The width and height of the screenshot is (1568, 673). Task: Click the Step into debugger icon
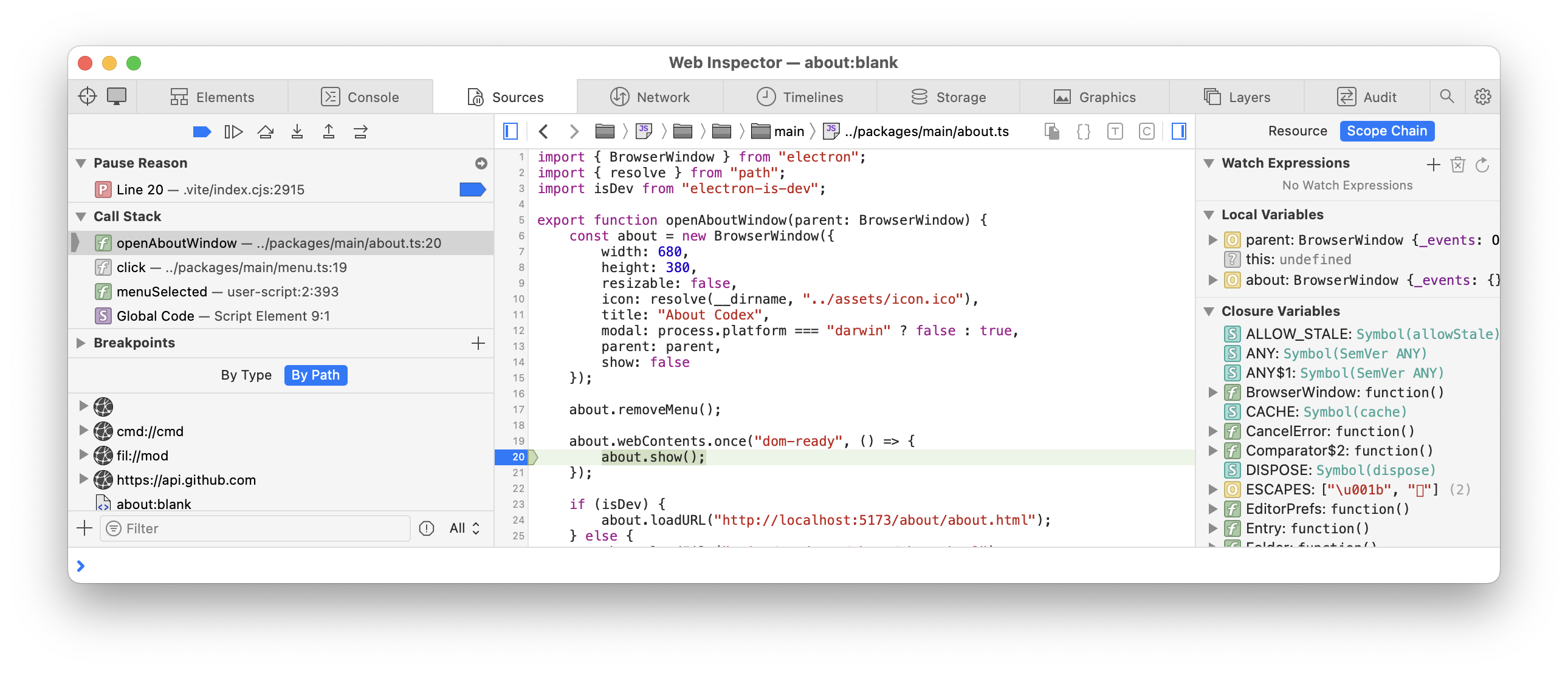297,131
